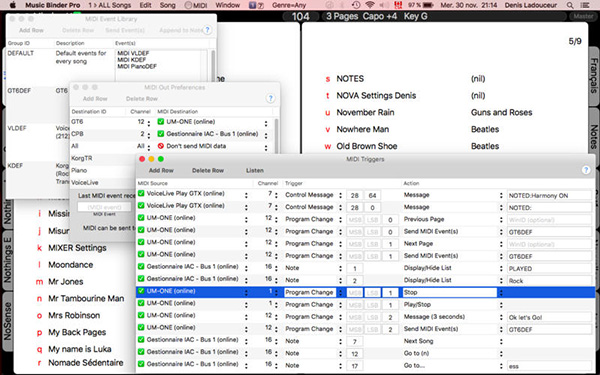
Task: Click the red flag input icon in the menu bar
Action: (398, 5)
